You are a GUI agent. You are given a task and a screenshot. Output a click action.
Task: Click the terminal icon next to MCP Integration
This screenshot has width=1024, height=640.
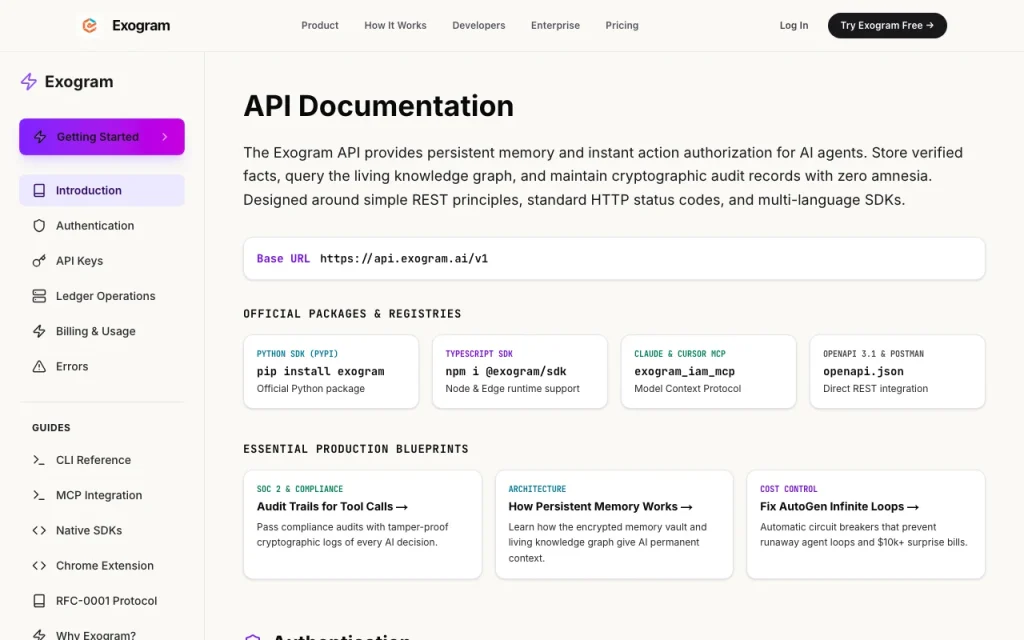coord(39,495)
